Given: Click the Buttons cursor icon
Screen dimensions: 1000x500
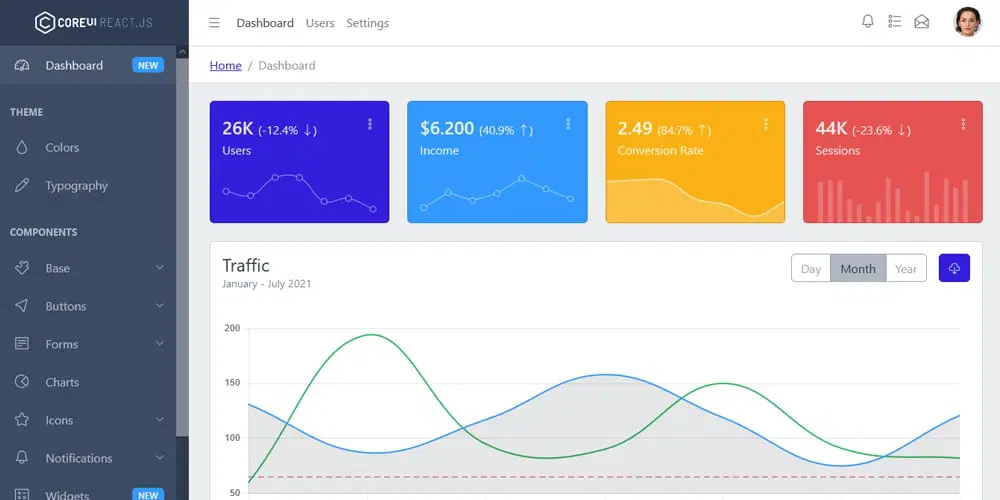Looking at the screenshot, I should click(x=22, y=306).
